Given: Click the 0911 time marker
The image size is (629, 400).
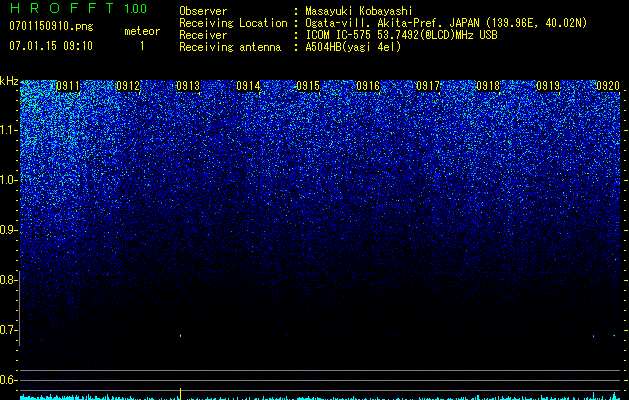Looking at the screenshot, I should pyautogui.click(x=68, y=86).
